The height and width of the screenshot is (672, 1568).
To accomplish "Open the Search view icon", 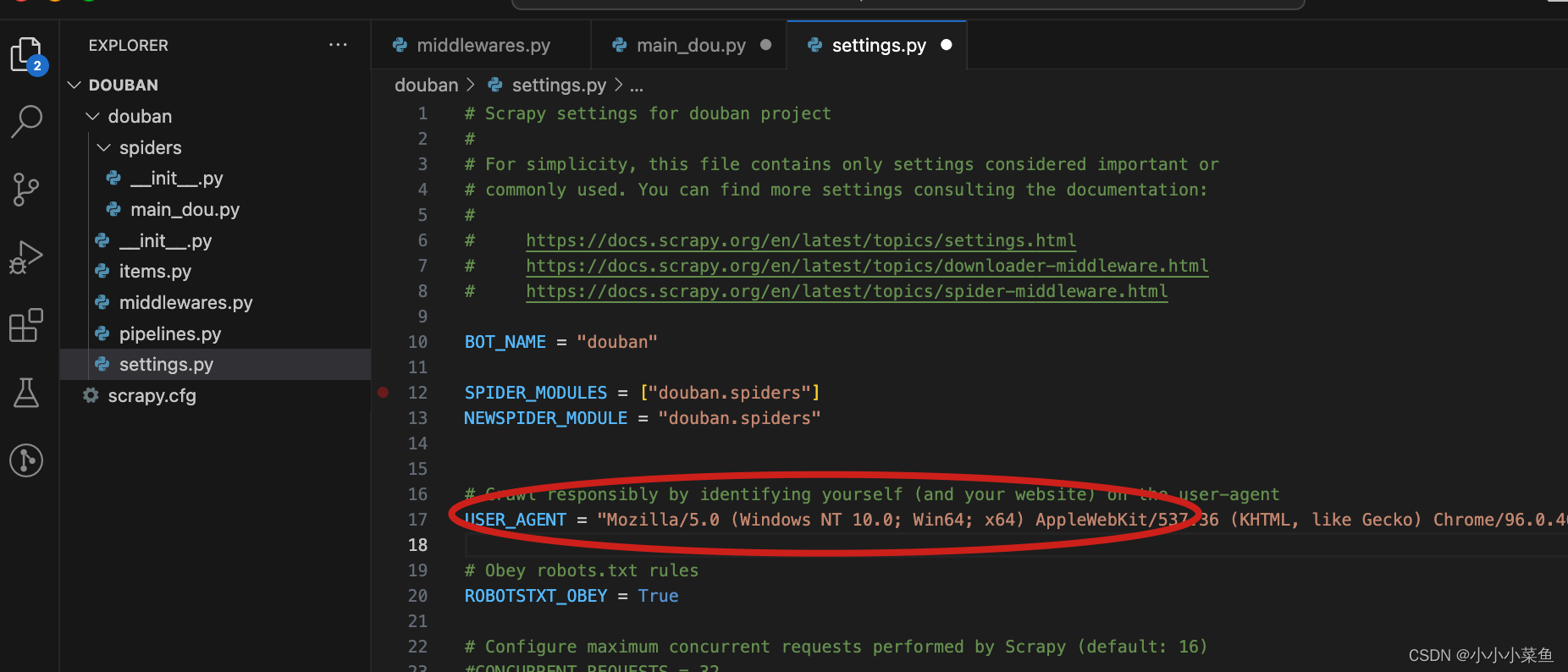I will point(26,121).
